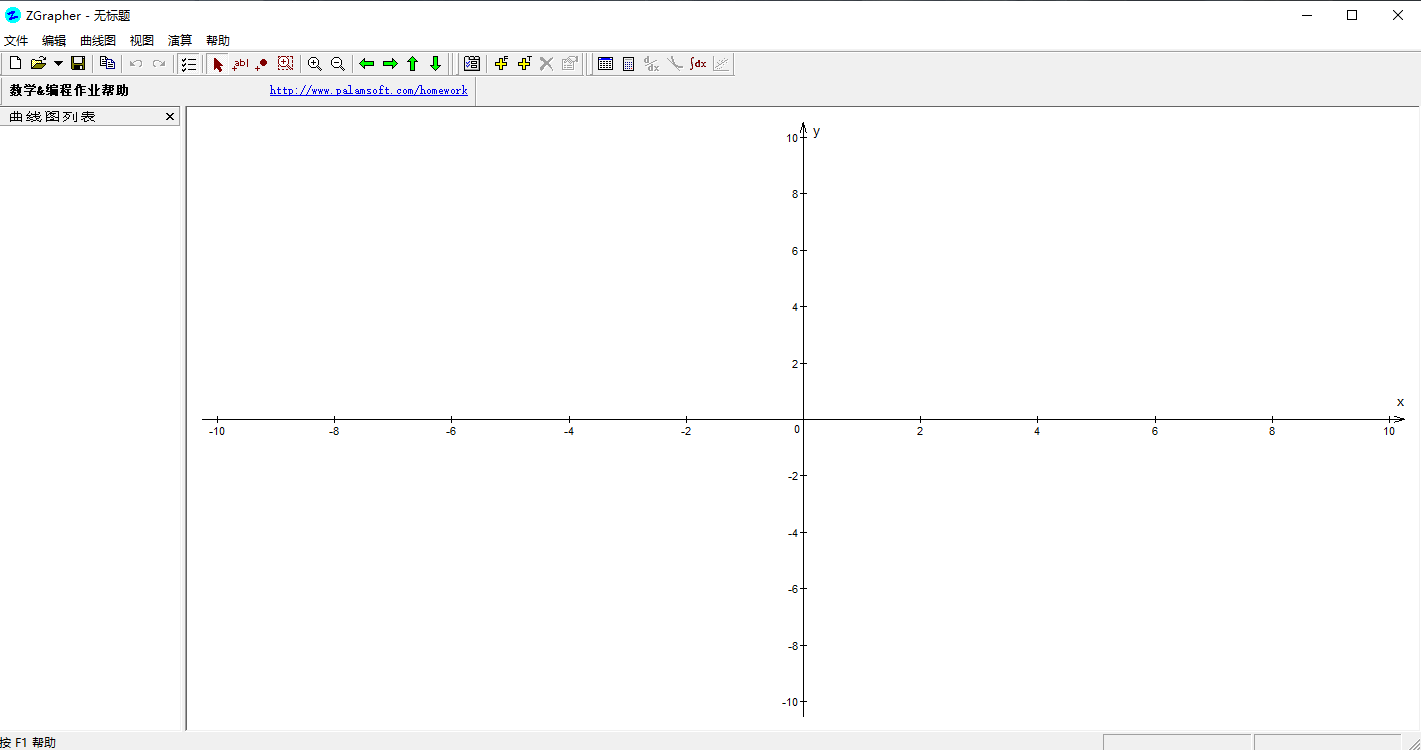Zoom out with the magnifier minus icon
The image size is (1421, 750).
(x=338, y=64)
